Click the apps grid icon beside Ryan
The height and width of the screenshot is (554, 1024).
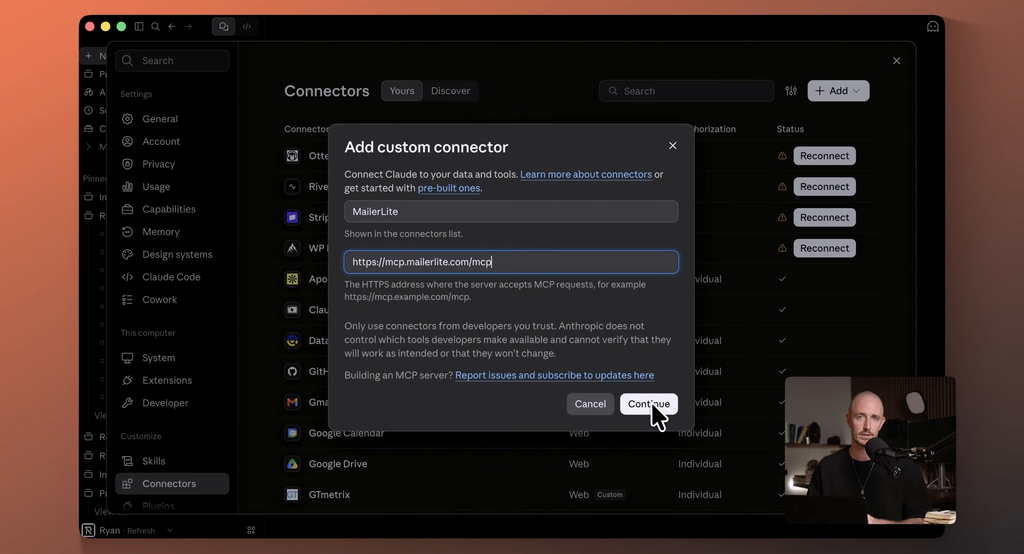tap(251, 530)
